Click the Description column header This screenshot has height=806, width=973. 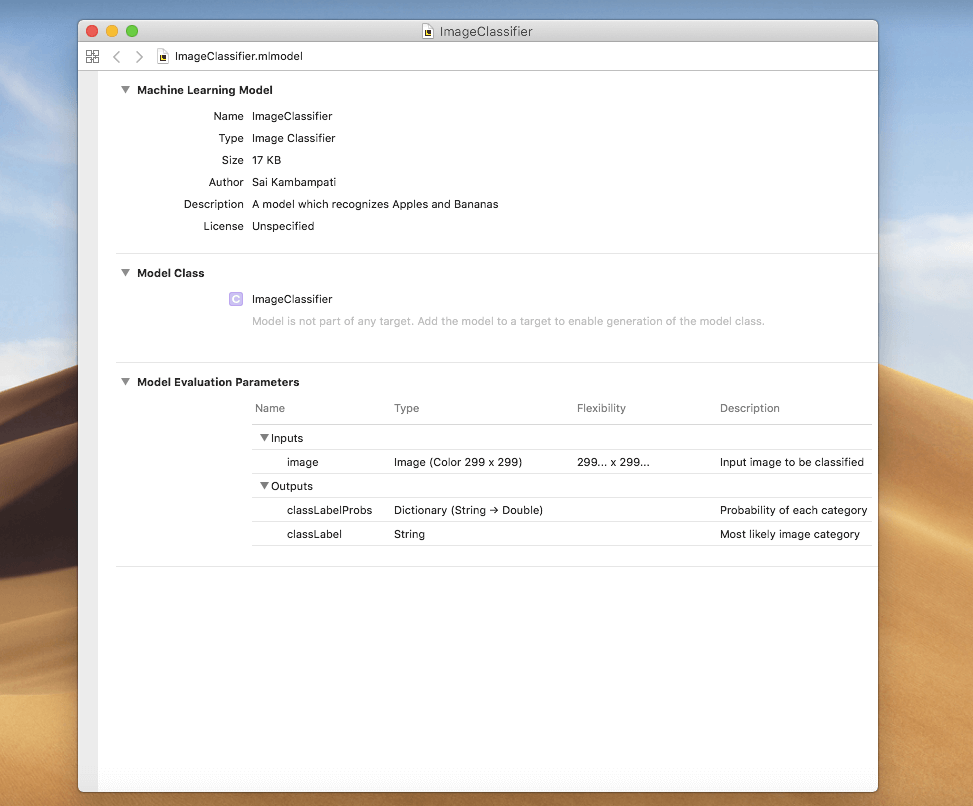click(x=749, y=408)
